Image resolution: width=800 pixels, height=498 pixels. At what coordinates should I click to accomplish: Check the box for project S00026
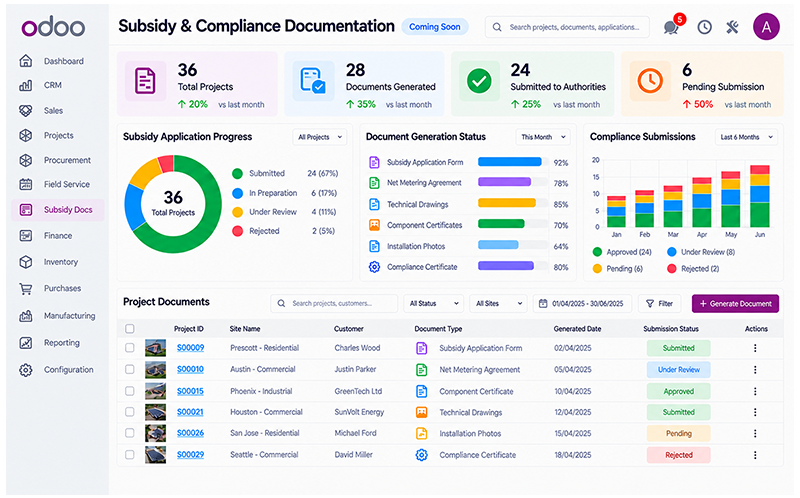[x=130, y=433]
